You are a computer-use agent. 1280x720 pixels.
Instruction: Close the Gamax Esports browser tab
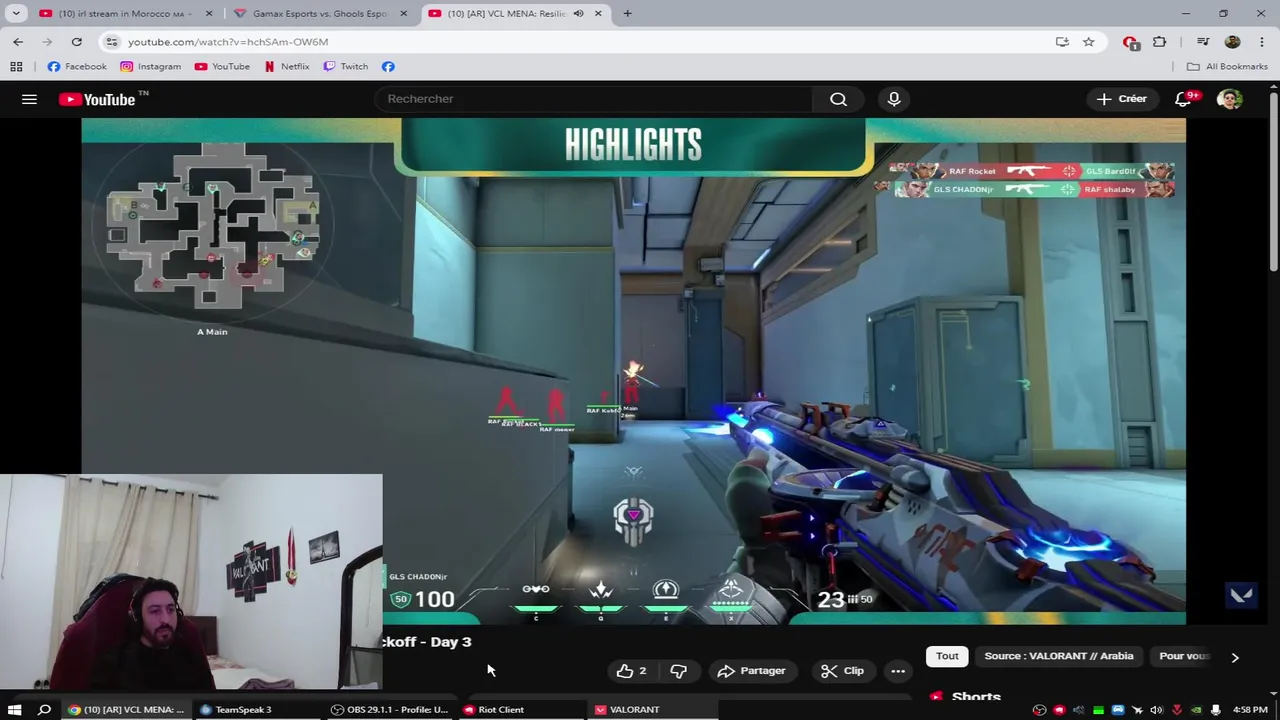402,13
